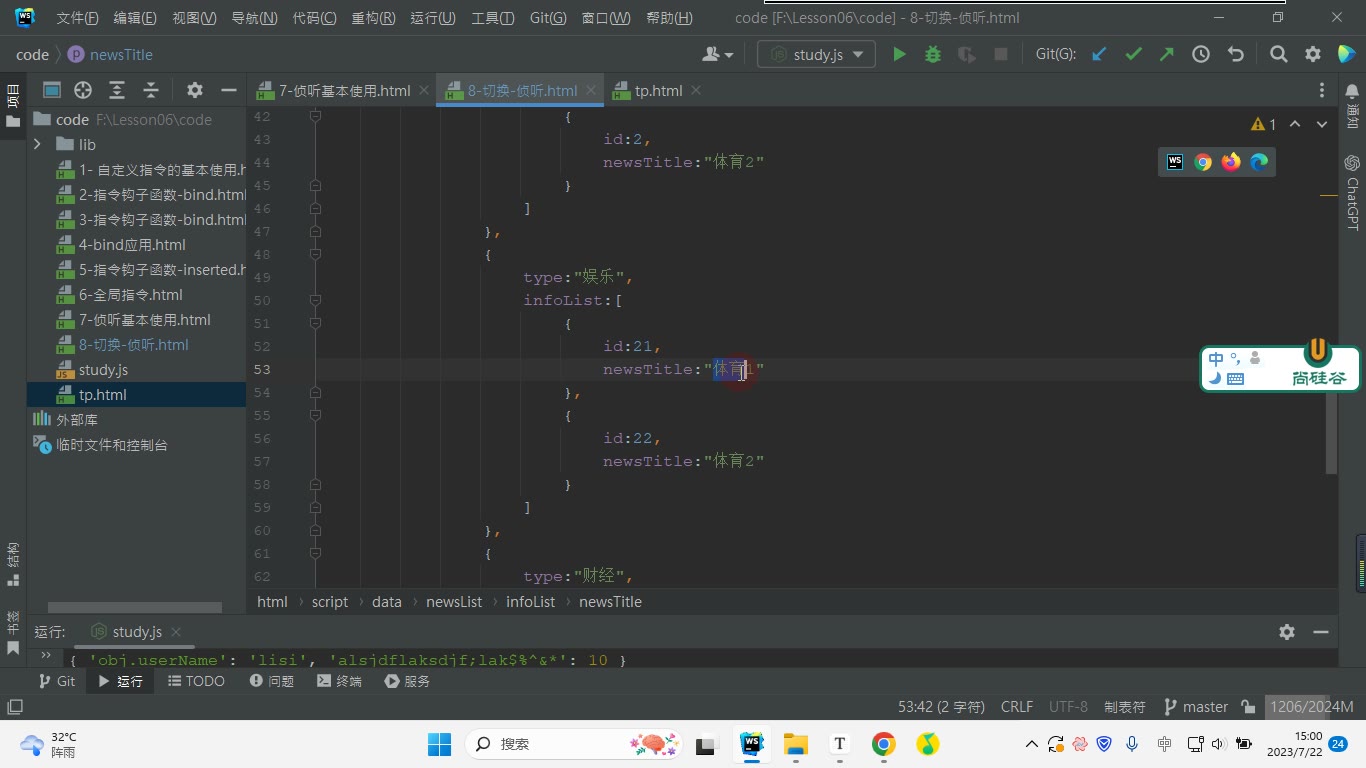This screenshot has width=1366, height=768.
Task: Open the TODO tool window
Action: pos(196,680)
